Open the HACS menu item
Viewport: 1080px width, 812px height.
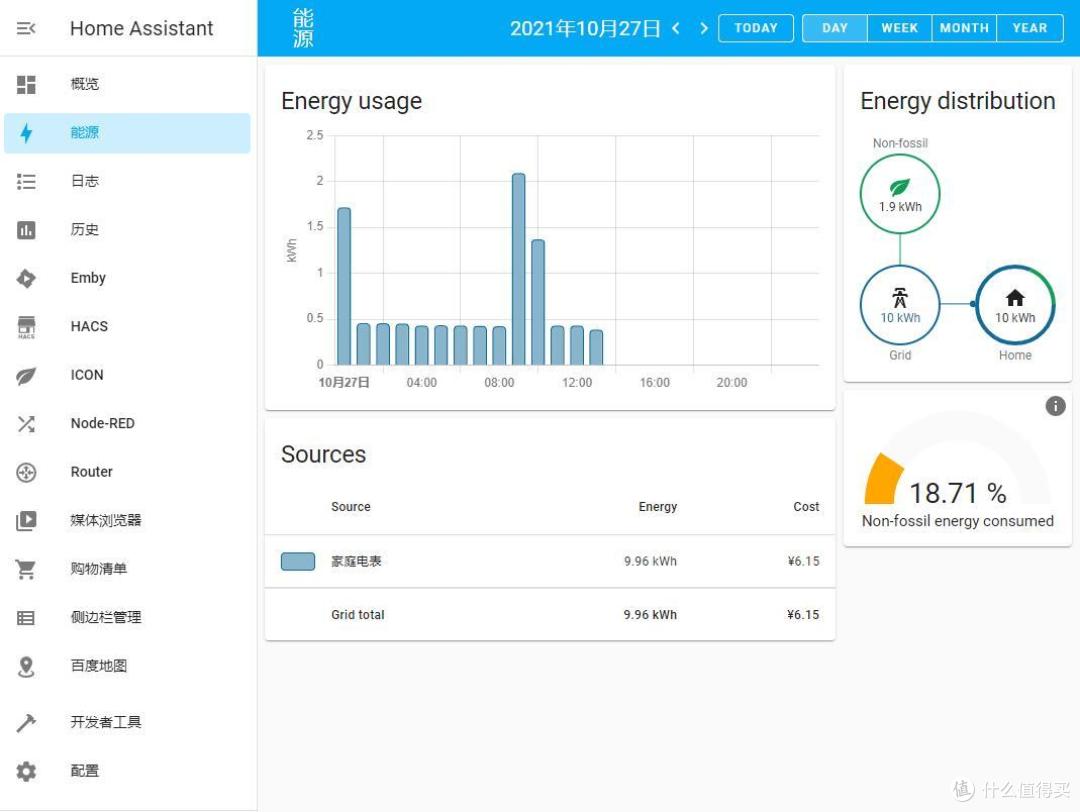click(x=127, y=327)
